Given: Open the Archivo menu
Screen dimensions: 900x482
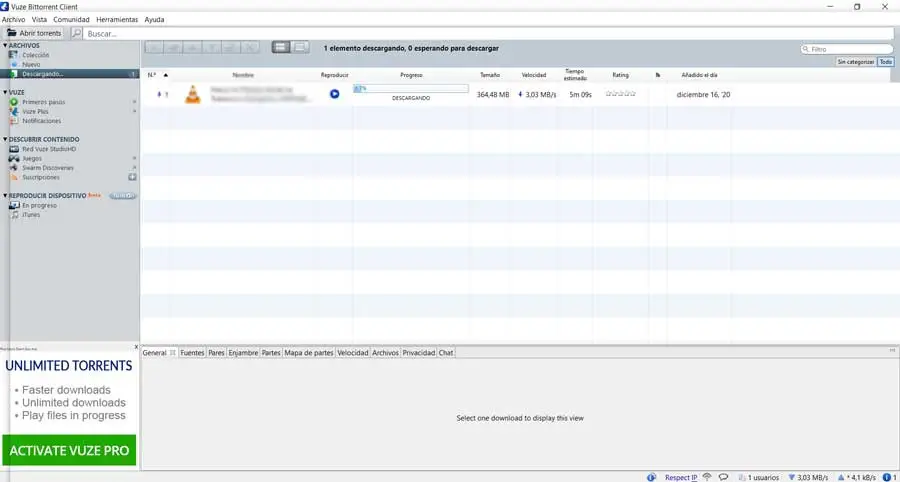Looking at the screenshot, I should 13,20.
